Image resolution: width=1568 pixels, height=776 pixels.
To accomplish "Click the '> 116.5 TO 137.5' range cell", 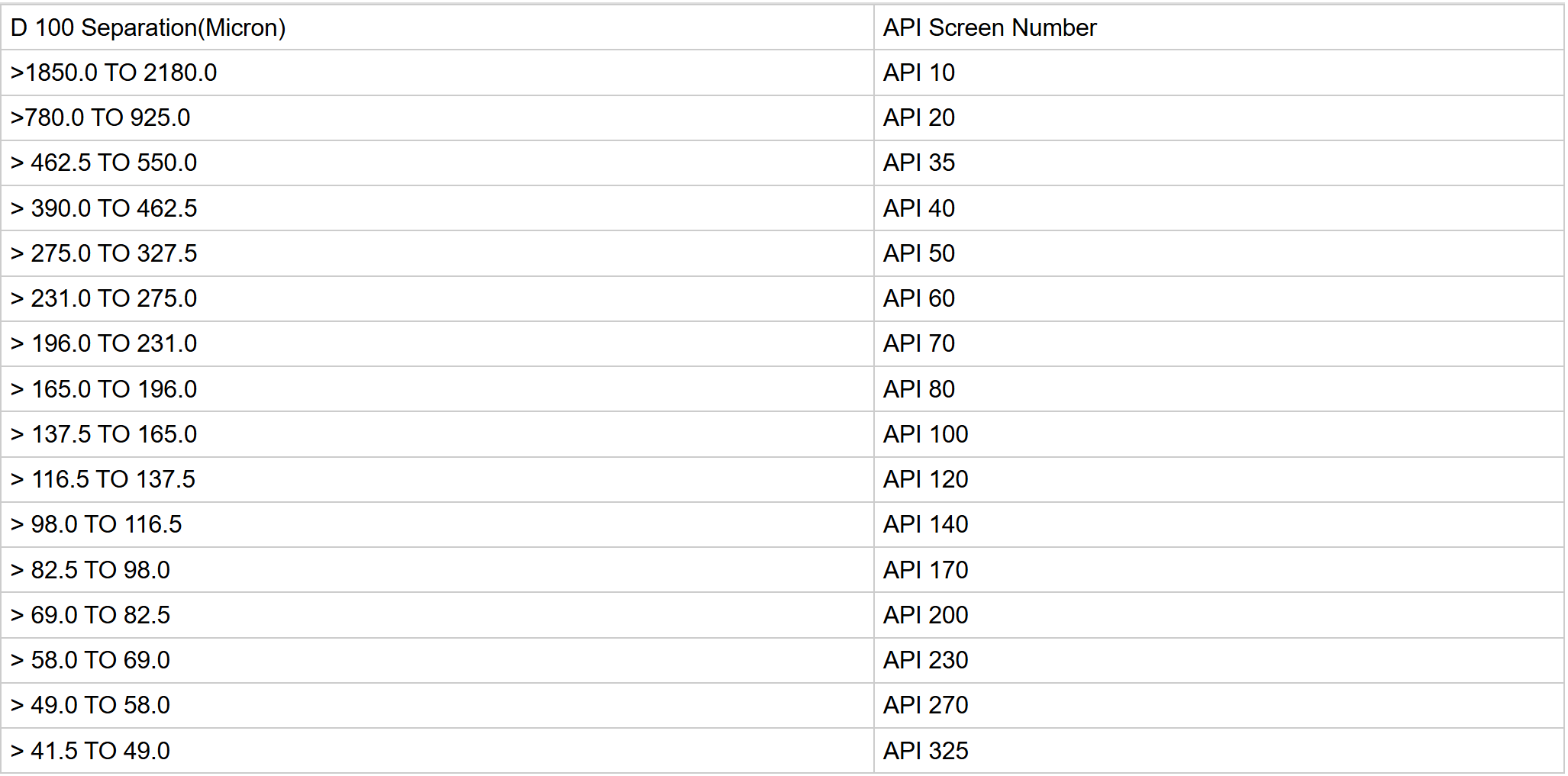I will [x=103, y=479].
